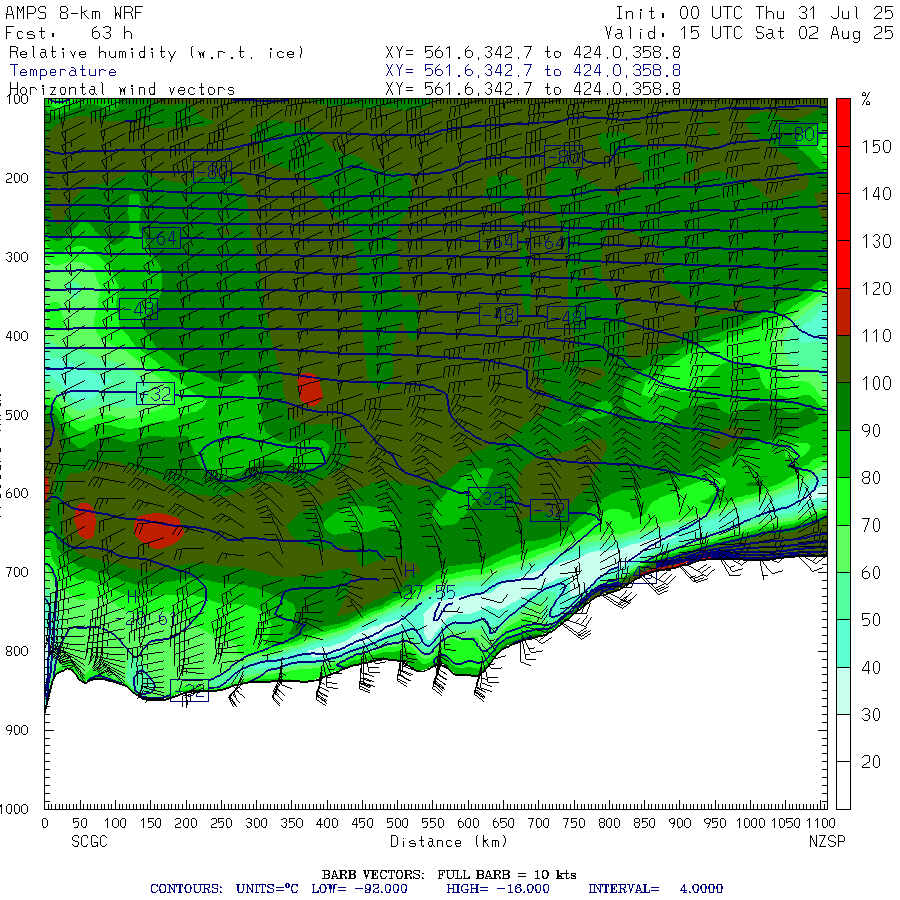Viewport: 900px width, 900px height.
Task: Click the "BARB VECTORS: FULL BARB = 10 kts" note
Action: (449, 875)
